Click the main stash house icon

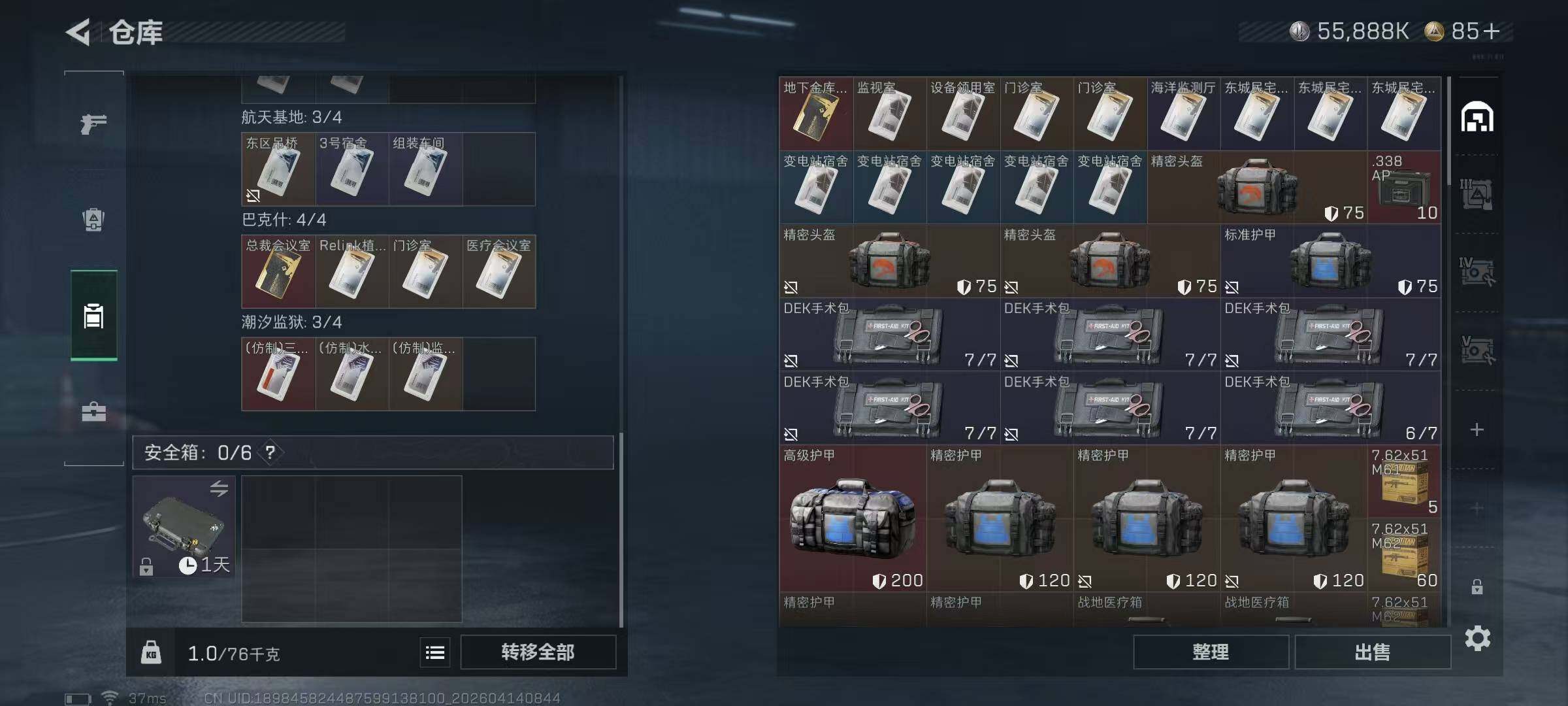1477,117
